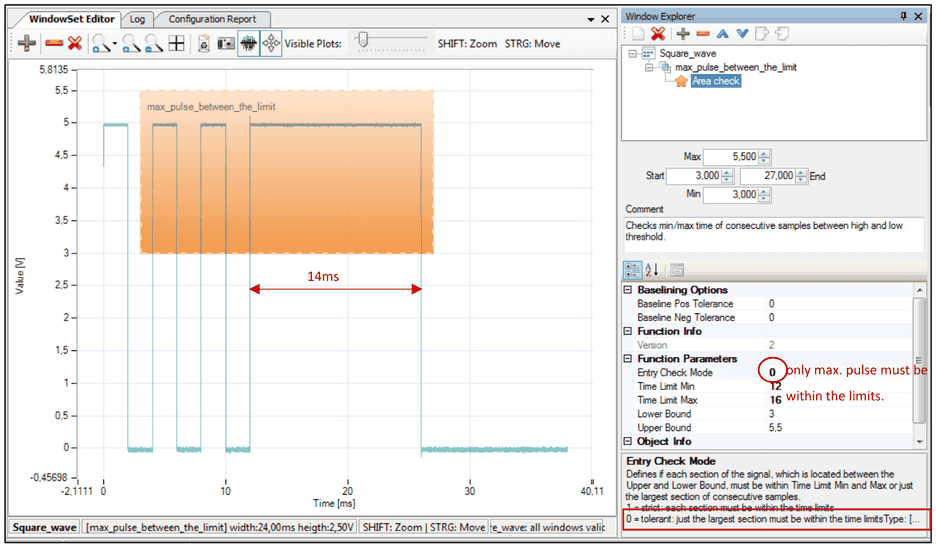Pin the Window Explorer panel
The image size is (936, 548).
click(903, 16)
